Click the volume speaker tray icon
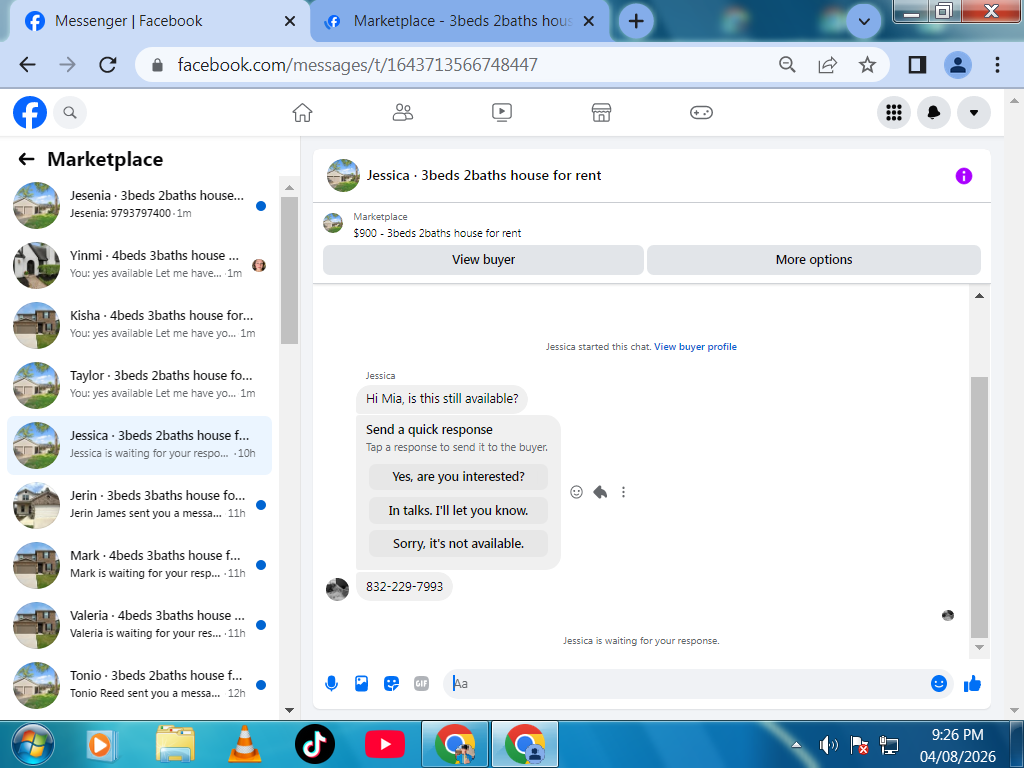Viewport: 1024px width, 768px height. [828, 744]
